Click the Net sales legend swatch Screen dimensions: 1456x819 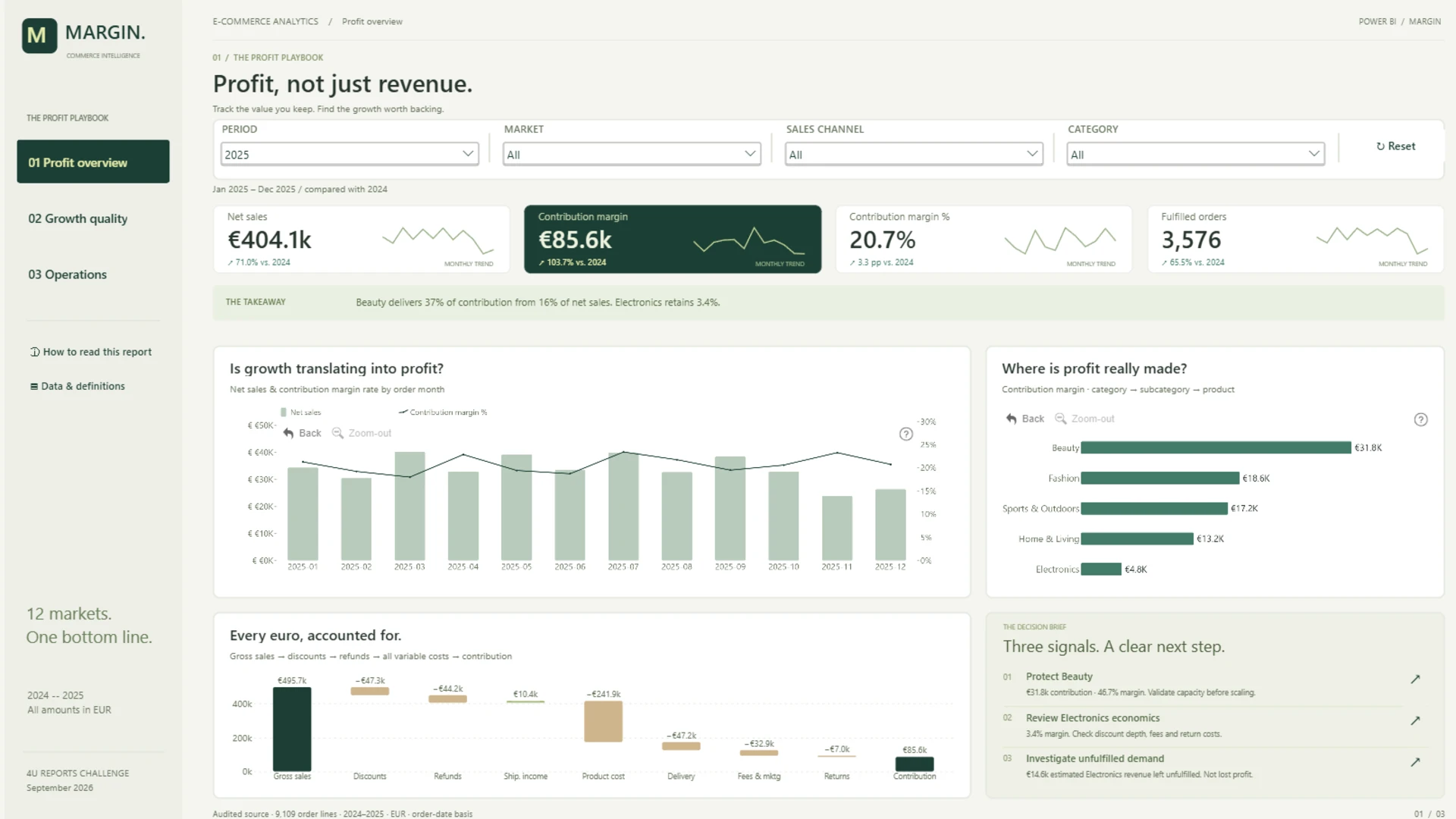point(283,413)
